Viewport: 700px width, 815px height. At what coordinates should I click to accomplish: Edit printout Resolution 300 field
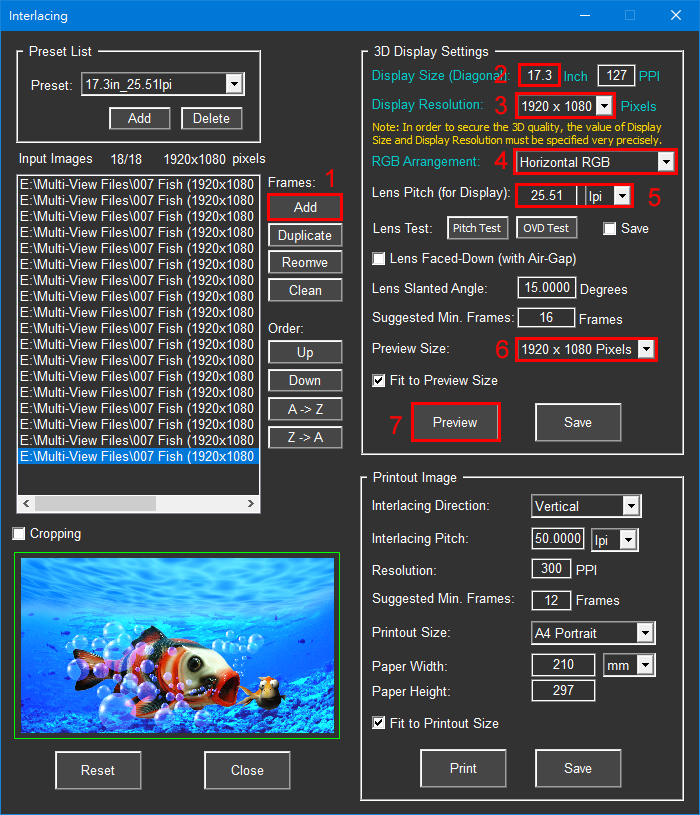click(551, 569)
